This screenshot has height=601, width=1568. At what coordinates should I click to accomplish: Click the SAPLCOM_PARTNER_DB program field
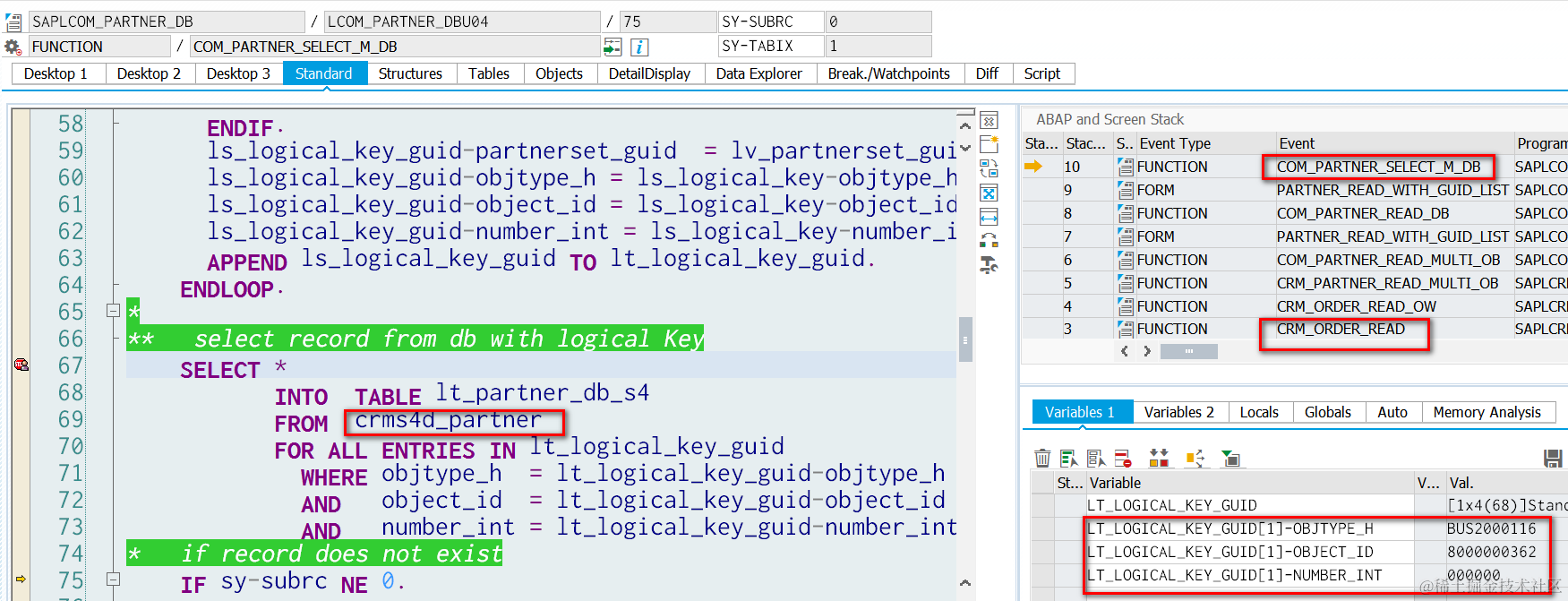pyautogui.click(x=167, y=21)
